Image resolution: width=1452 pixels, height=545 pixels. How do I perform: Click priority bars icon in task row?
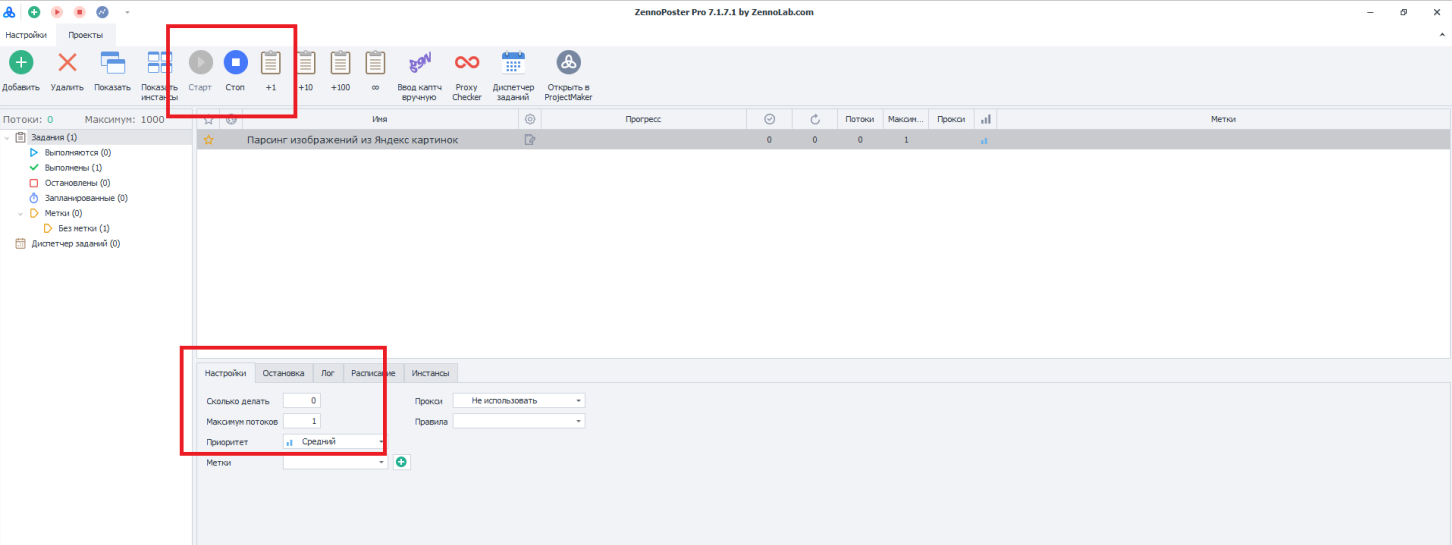(x=984, y=141)
